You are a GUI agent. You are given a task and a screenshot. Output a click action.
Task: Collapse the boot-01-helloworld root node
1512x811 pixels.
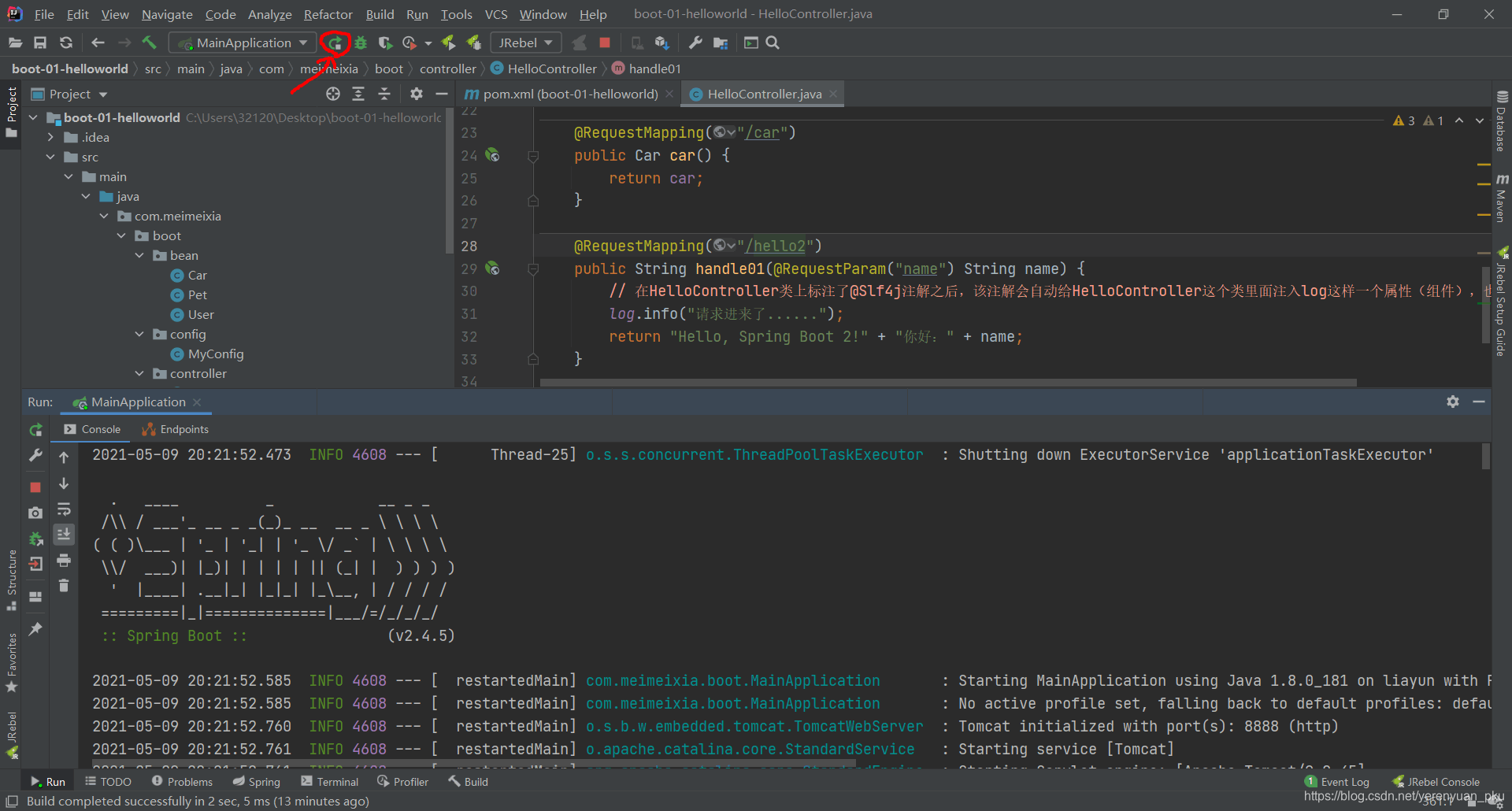(x=33, y=117)
